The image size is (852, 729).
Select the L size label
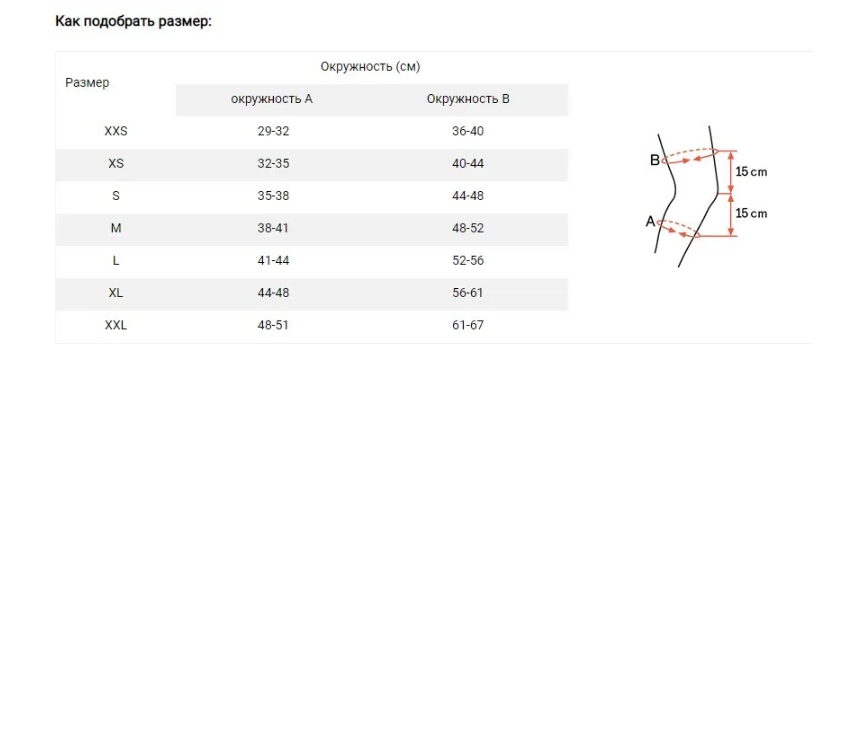tap(116, 261)
